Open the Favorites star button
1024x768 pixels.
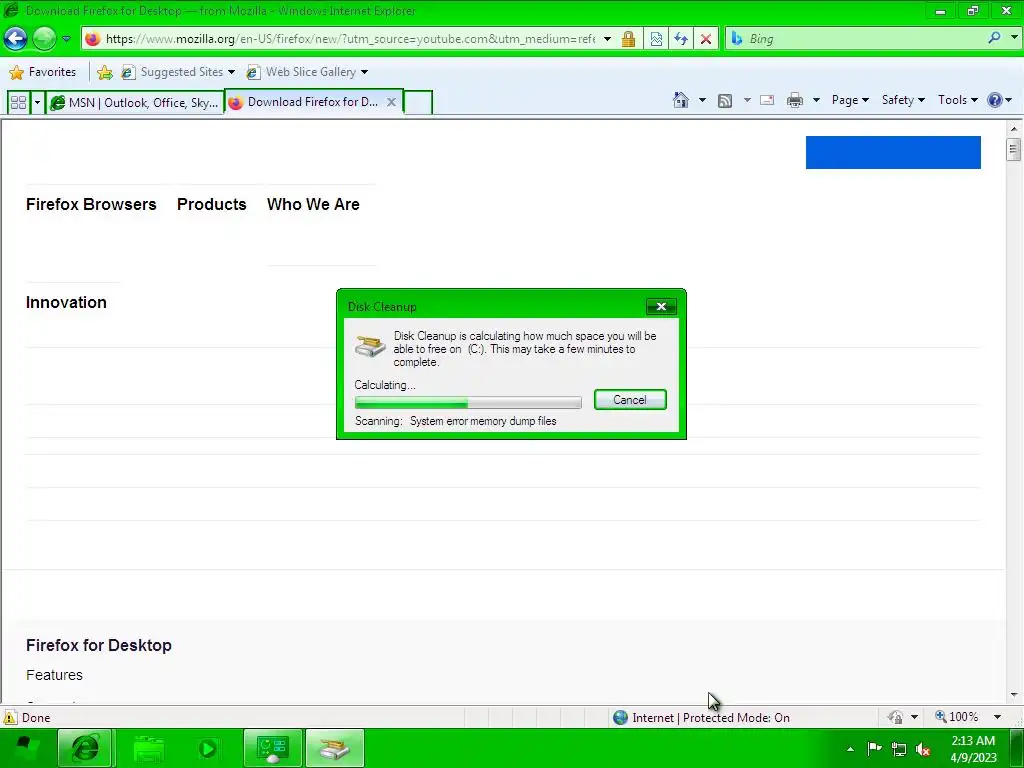[x=43, y=72]
